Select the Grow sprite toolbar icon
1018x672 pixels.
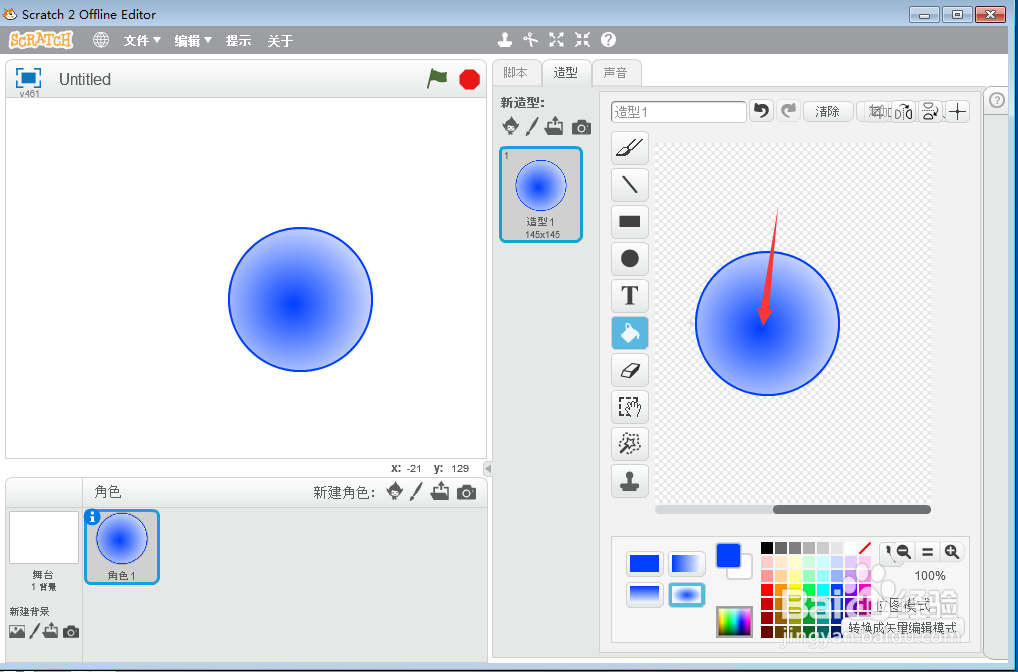point(556,40)
